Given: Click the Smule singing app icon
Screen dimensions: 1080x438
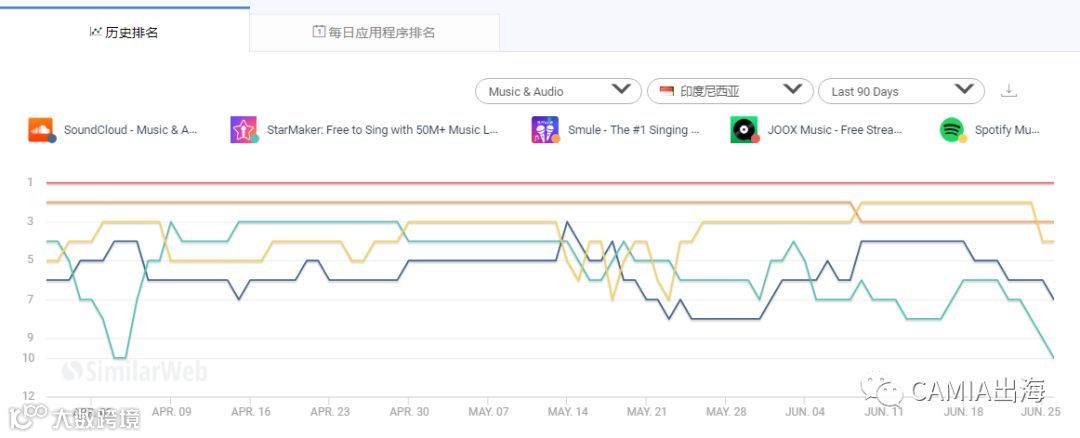Looking at the screenshot, I should [x=545, y=129].
